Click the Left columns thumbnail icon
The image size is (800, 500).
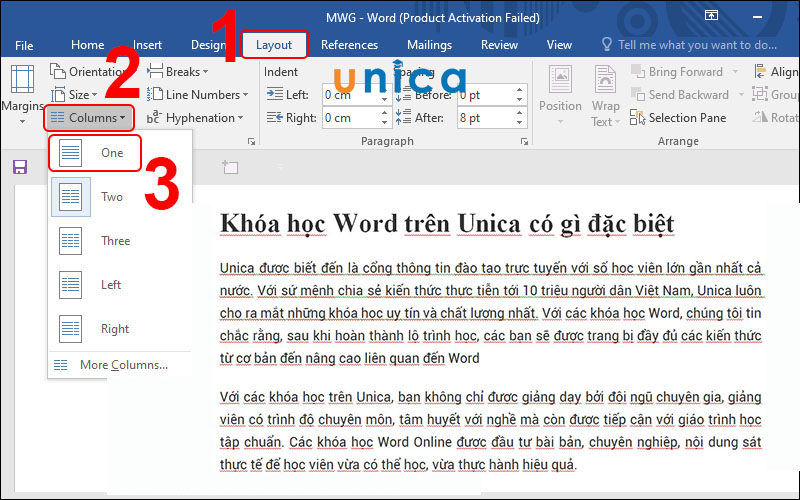[x=70, y=285]
